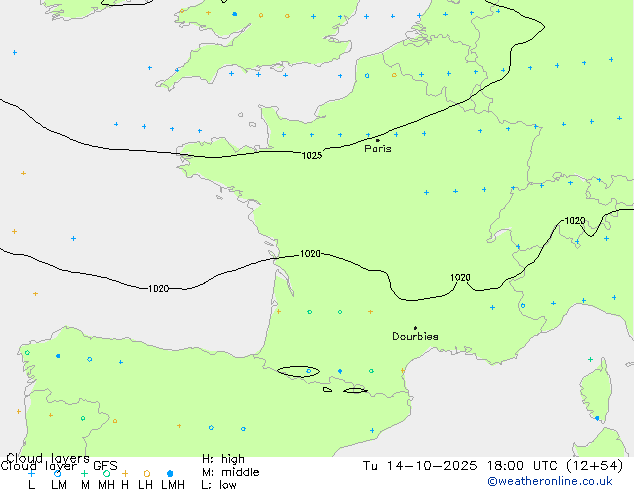
Task: Click the 1025 isobar pressure label
Action: 312,156
